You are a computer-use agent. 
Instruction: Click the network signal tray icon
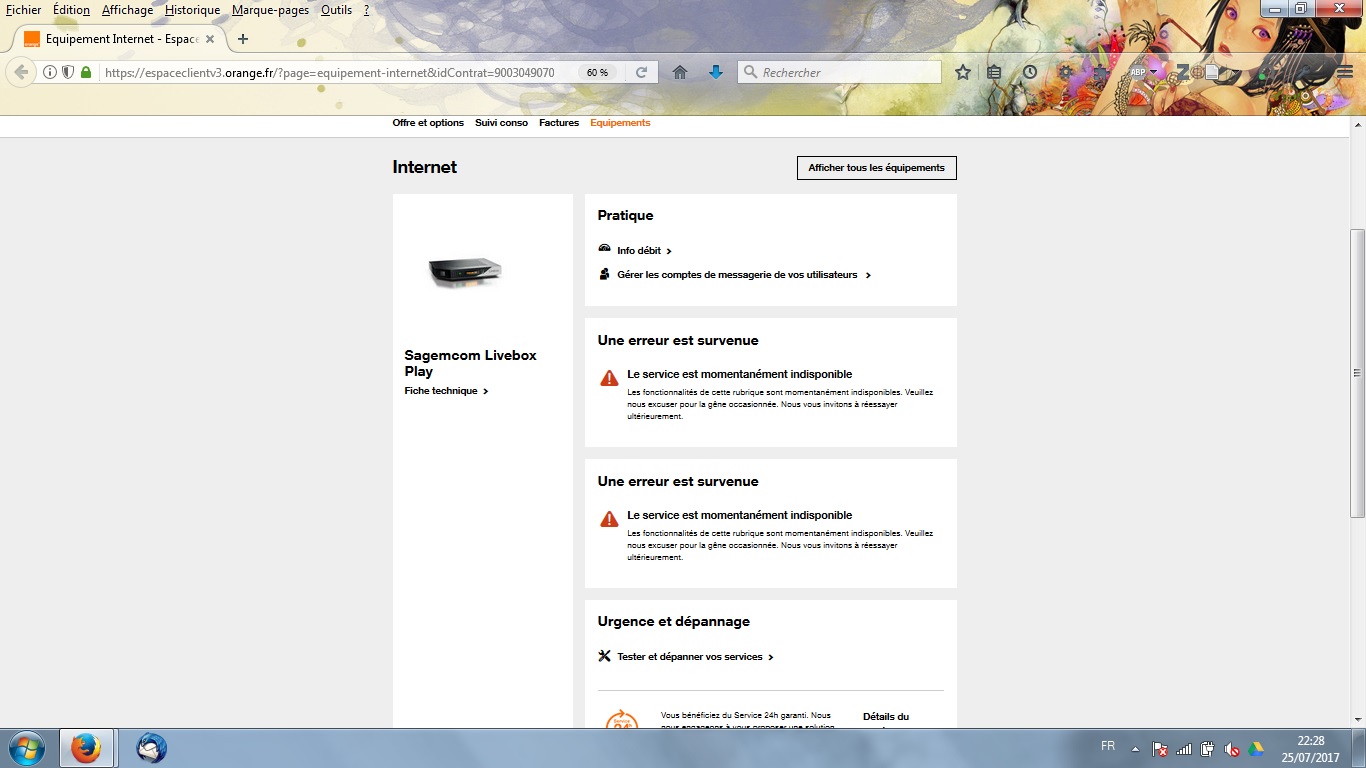1184,748
